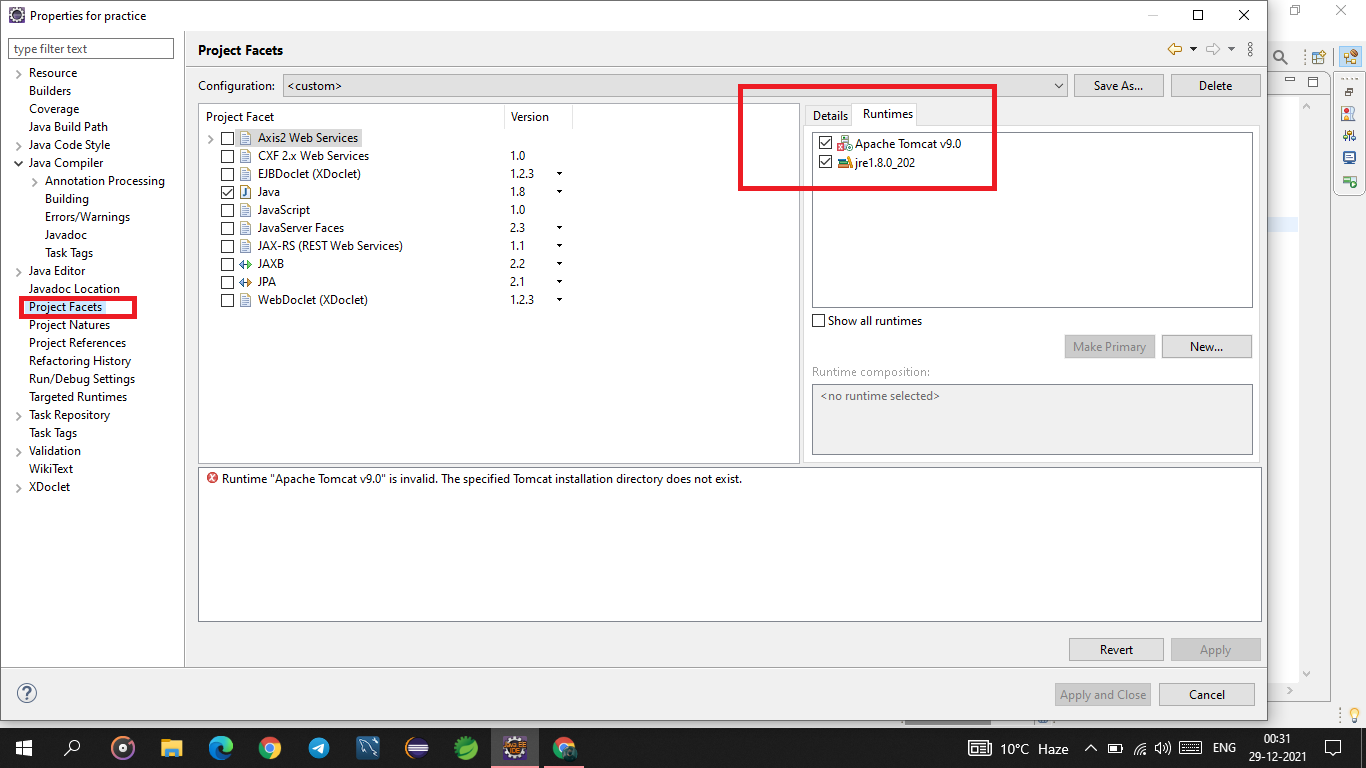Enable the Axis2 Web Services facet checkbox
The height and width of the screenshot is (768, 1366).
coord(227,138)
